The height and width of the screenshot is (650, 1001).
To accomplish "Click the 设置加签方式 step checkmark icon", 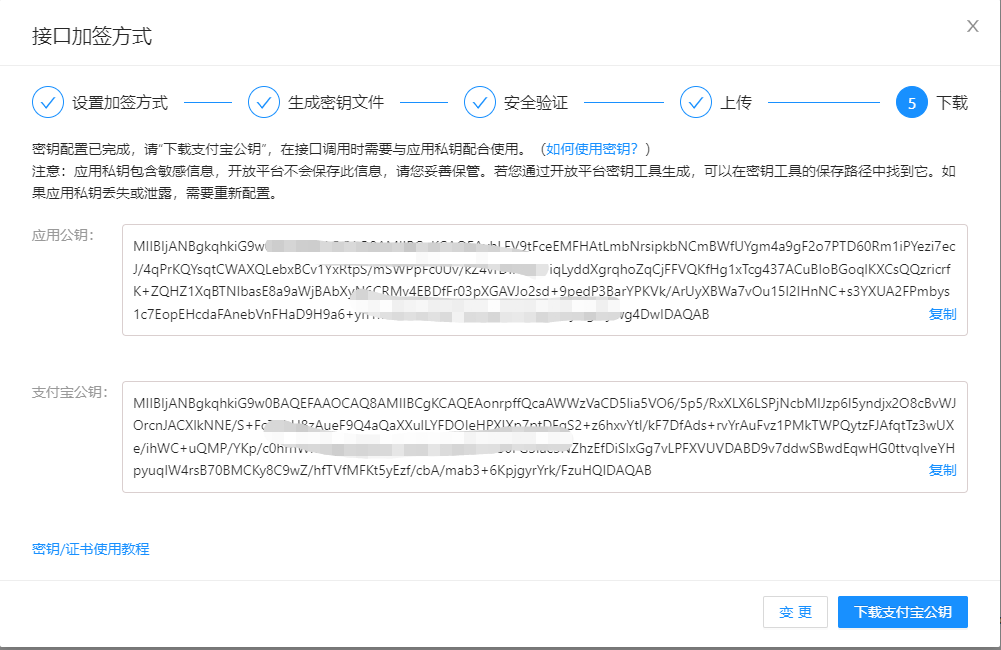I will click(48, 102).
